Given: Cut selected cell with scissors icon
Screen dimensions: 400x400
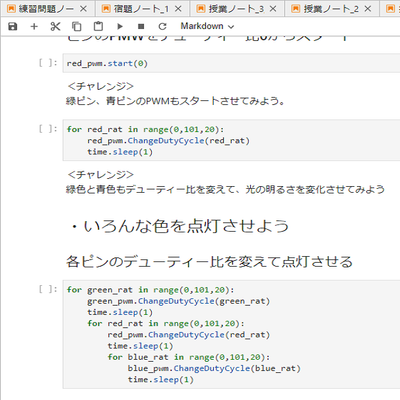Looking at the screenshot, I should [x=55, y=26].
